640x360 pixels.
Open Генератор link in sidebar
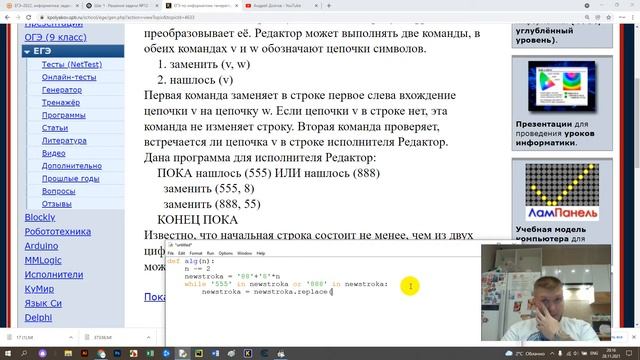[62, 90]
